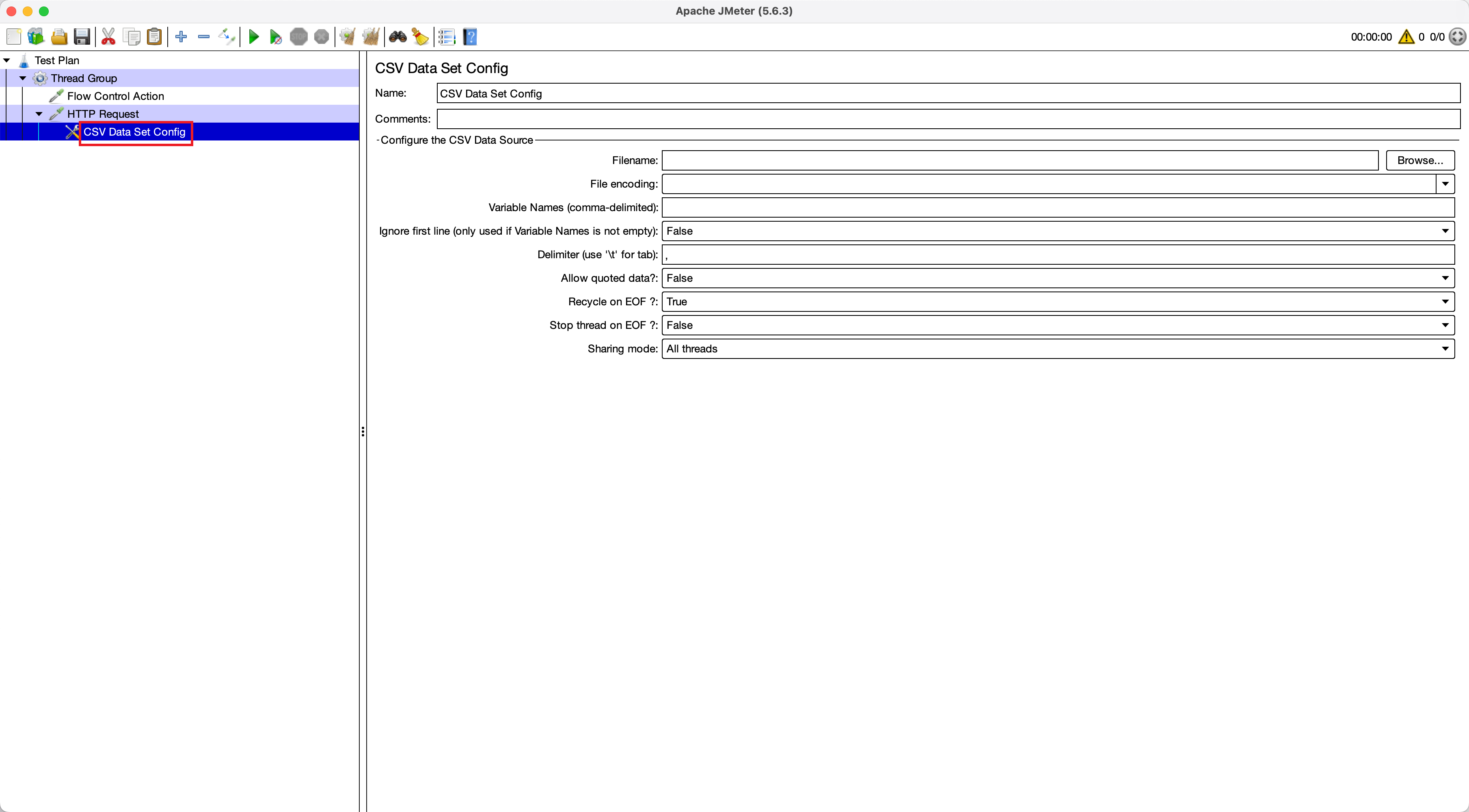This screenshot has height=812, width=1469.
Task: Select CSV Data Set Config tree item
Action: 134,132
